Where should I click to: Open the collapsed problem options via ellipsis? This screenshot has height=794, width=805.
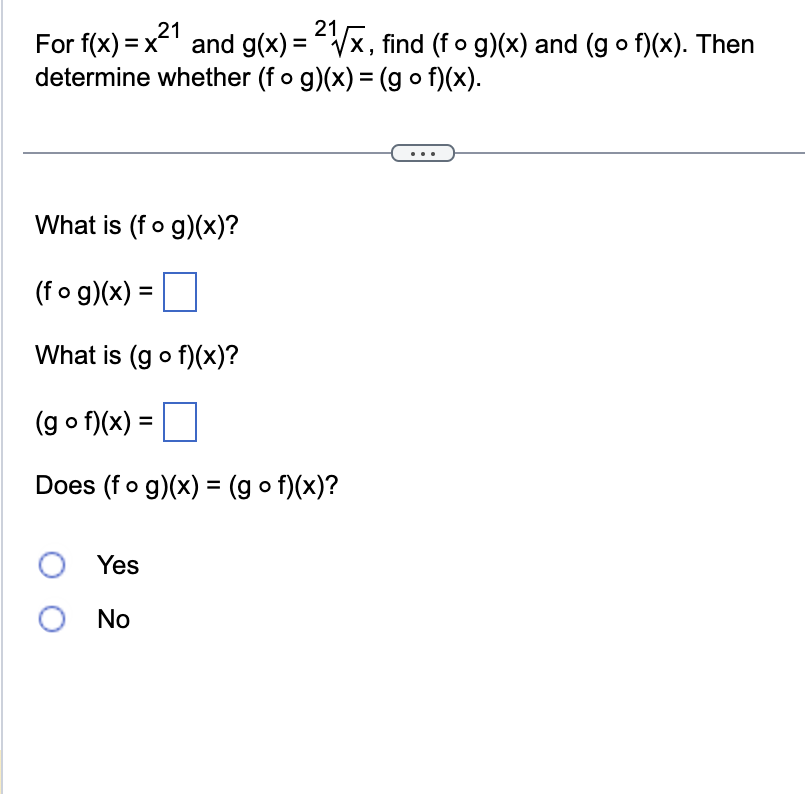point(423,151)
